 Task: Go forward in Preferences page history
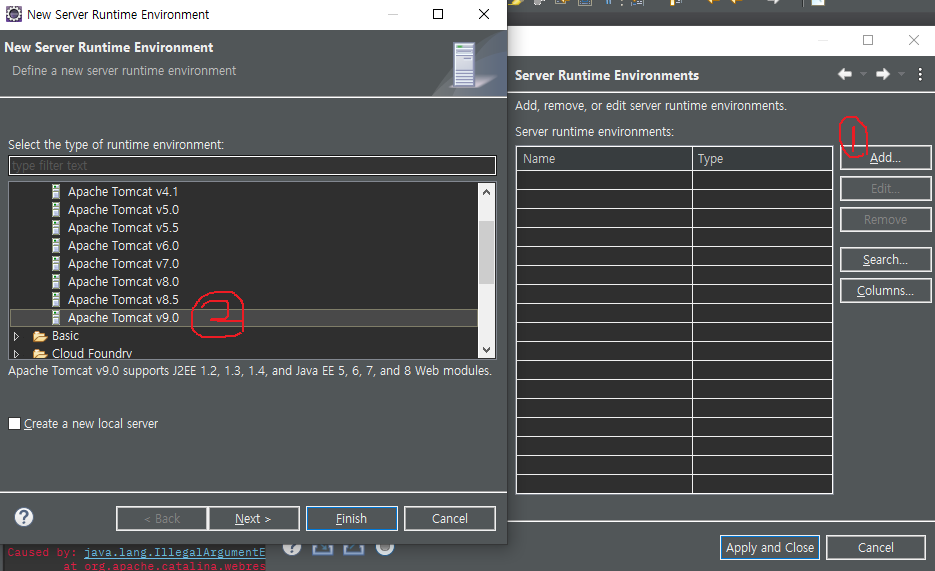point(883,75)
